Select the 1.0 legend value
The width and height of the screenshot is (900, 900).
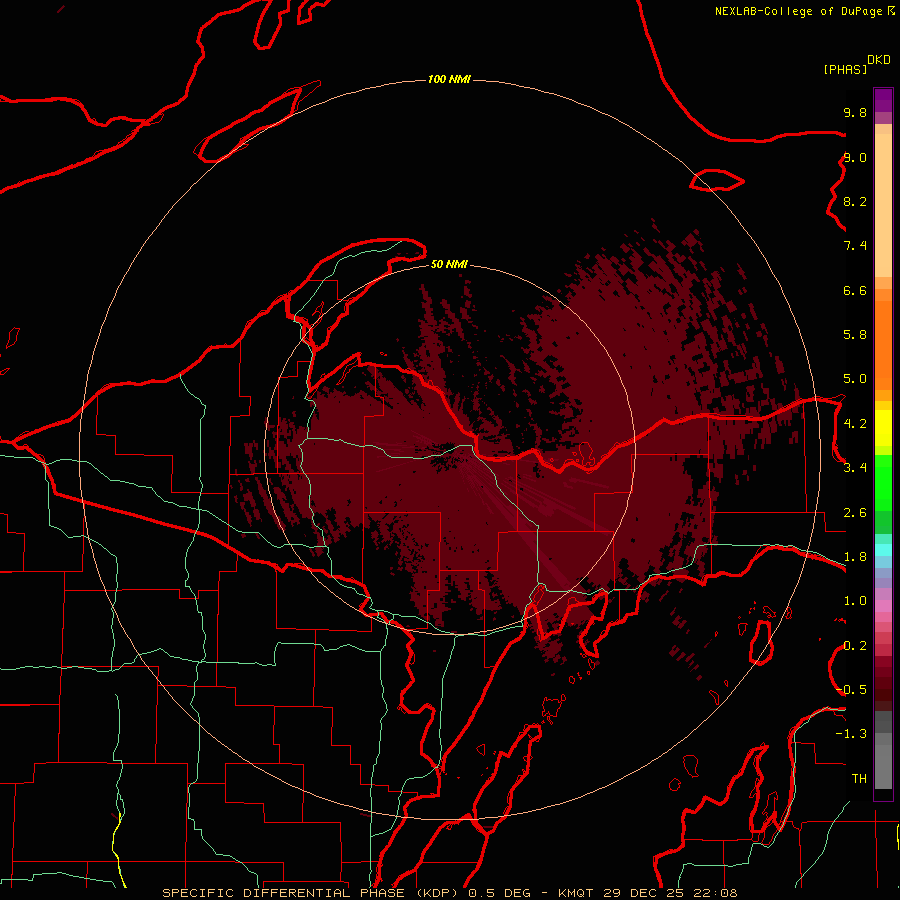point(855,601)
